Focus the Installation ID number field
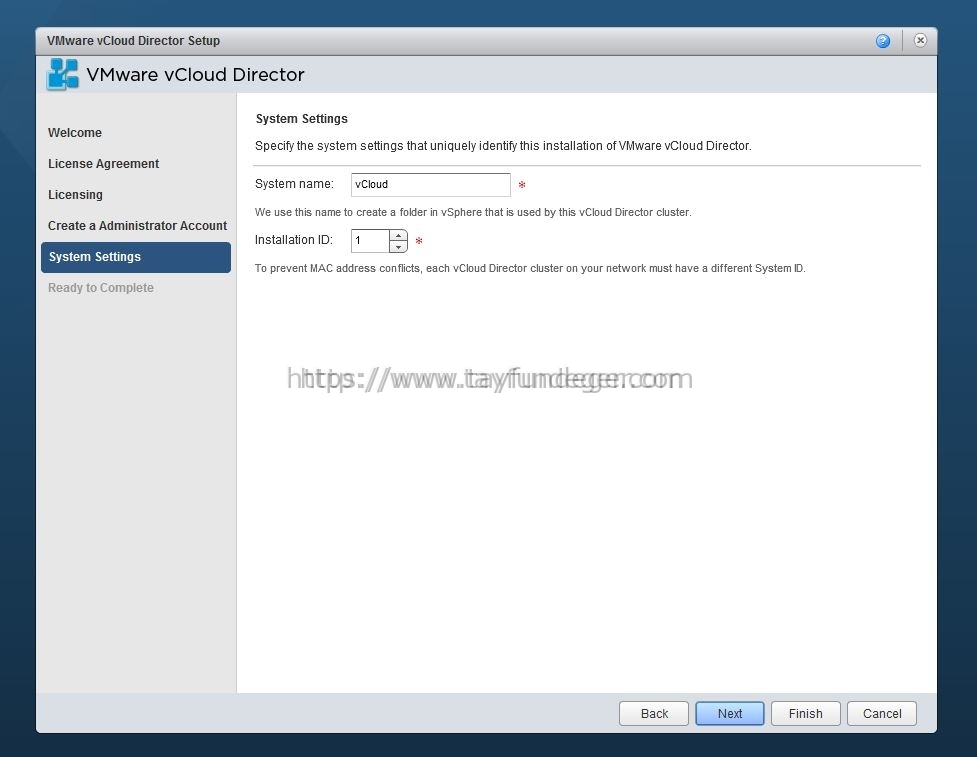The image size is (977, 757). [371, 240]
